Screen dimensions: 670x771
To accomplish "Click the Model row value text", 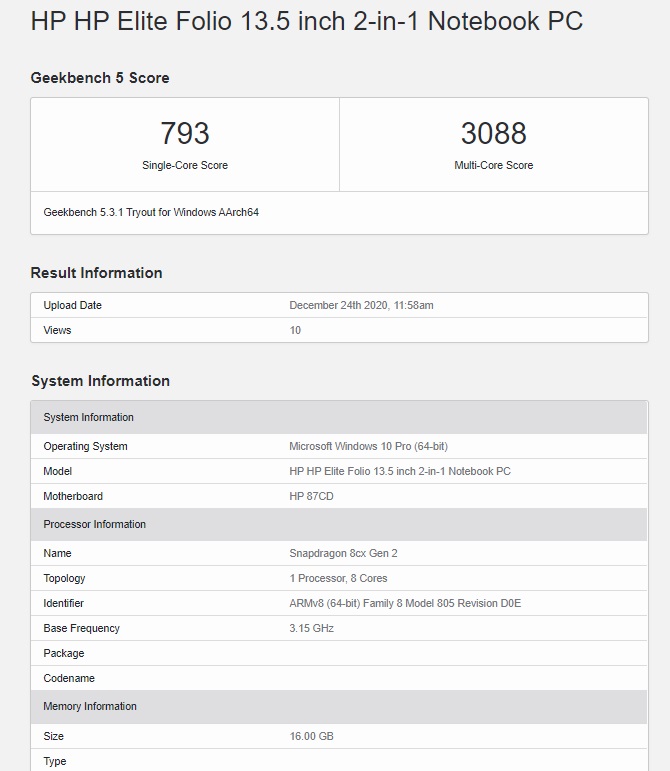I will click(x=399, y=471).
